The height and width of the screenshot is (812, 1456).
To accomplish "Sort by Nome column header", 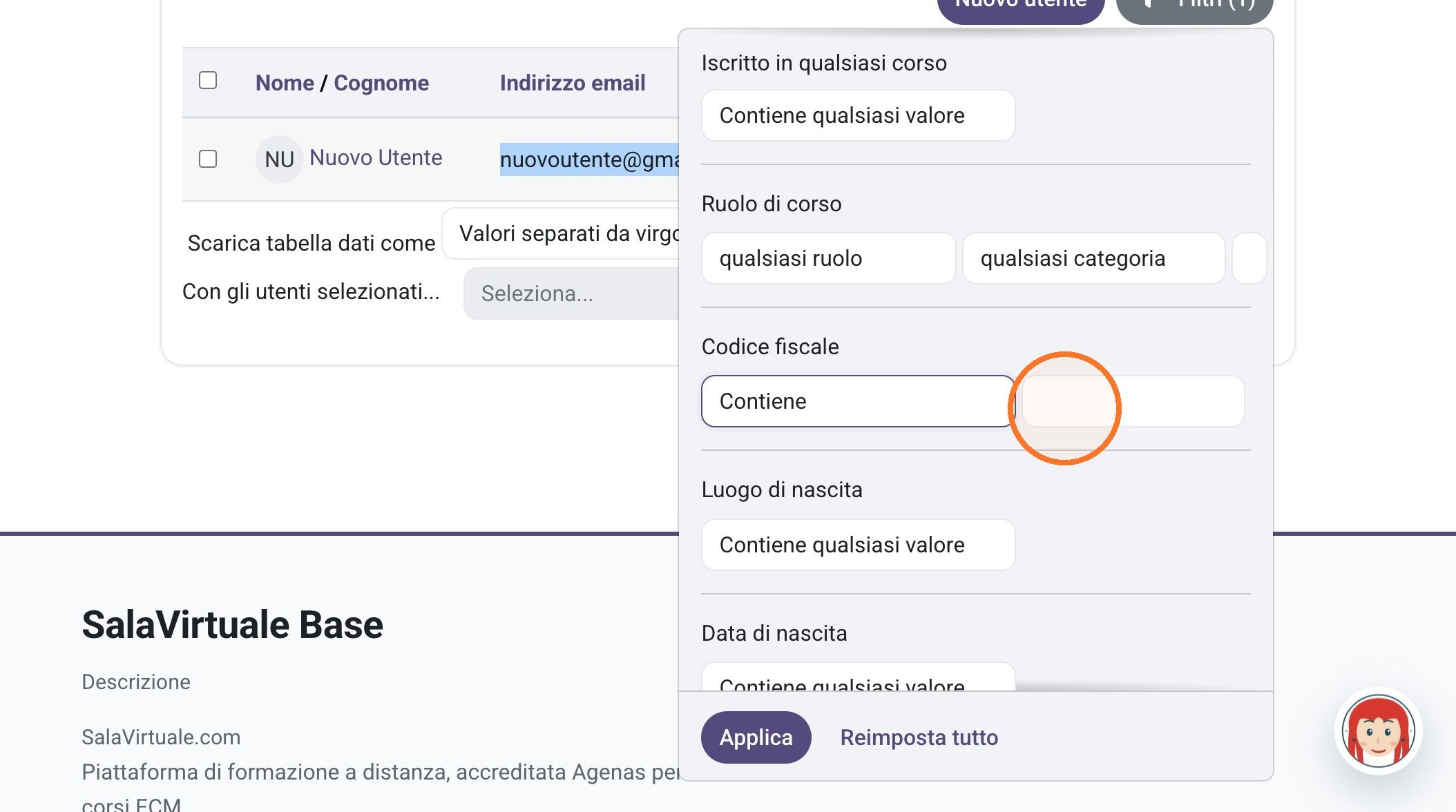I will coord(285,83).
